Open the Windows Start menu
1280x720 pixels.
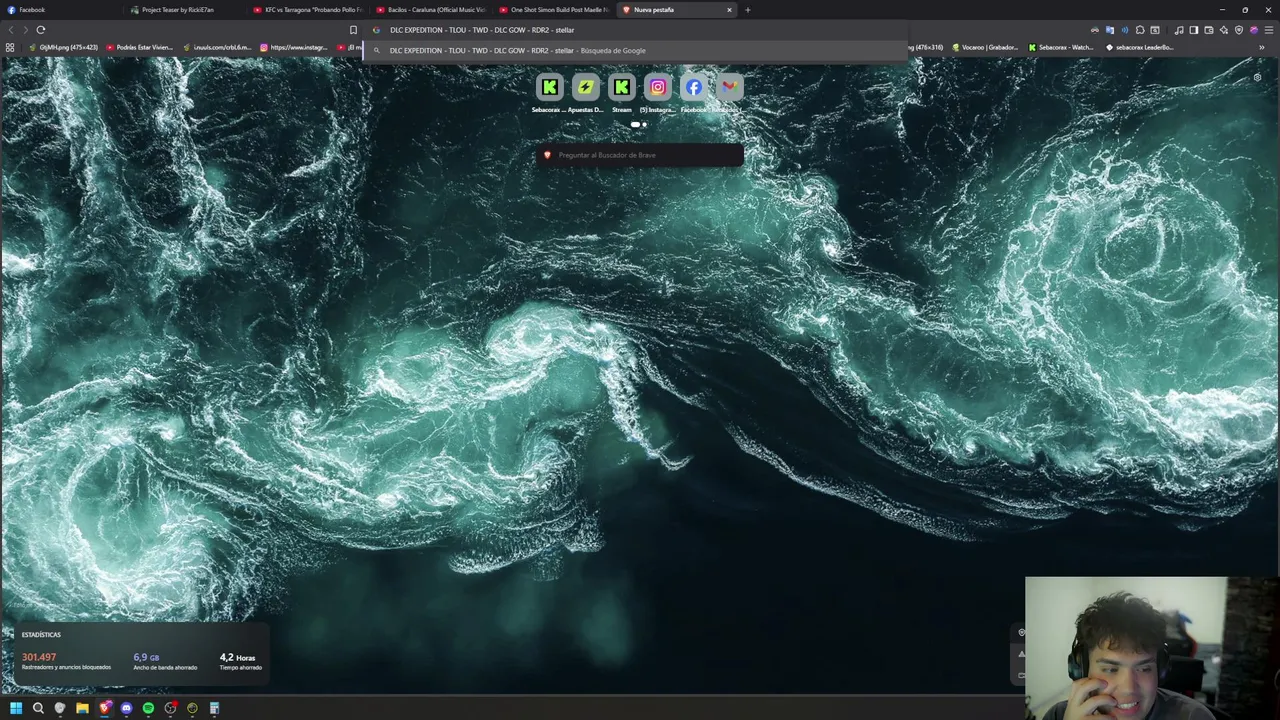click(x=16, y=708)
